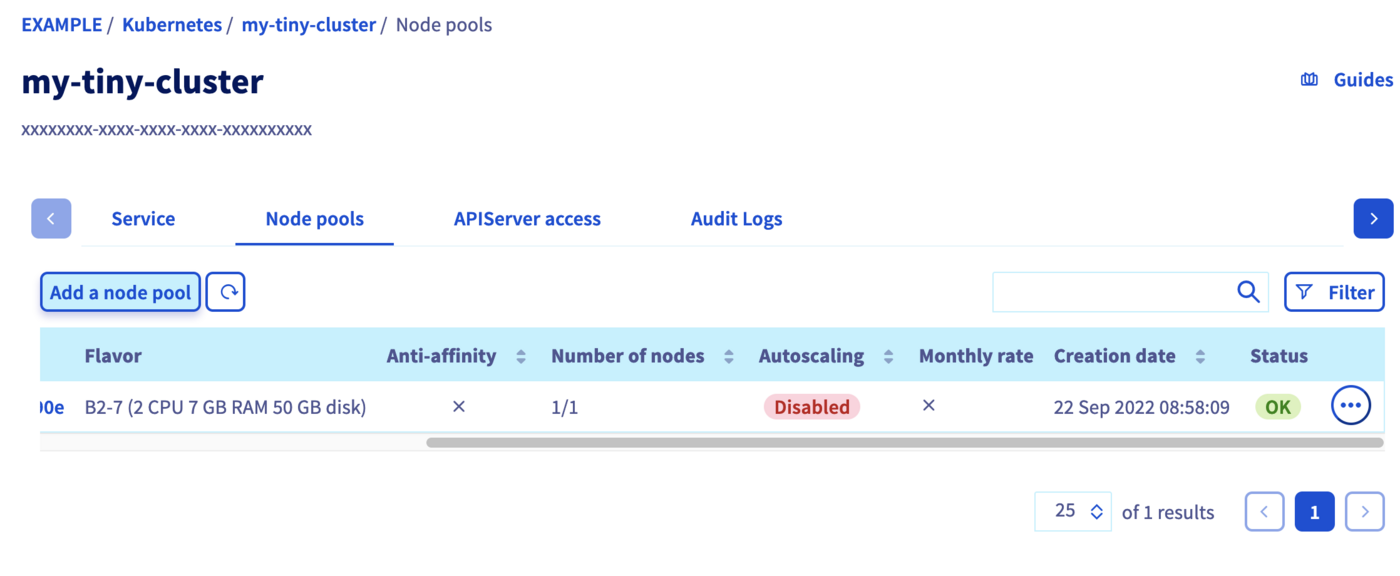Image resolution: width=1400 pixels, height=576 pixels.
Task: Open the Kubernetes breadcrumb link
Action: tap(171, 24)
